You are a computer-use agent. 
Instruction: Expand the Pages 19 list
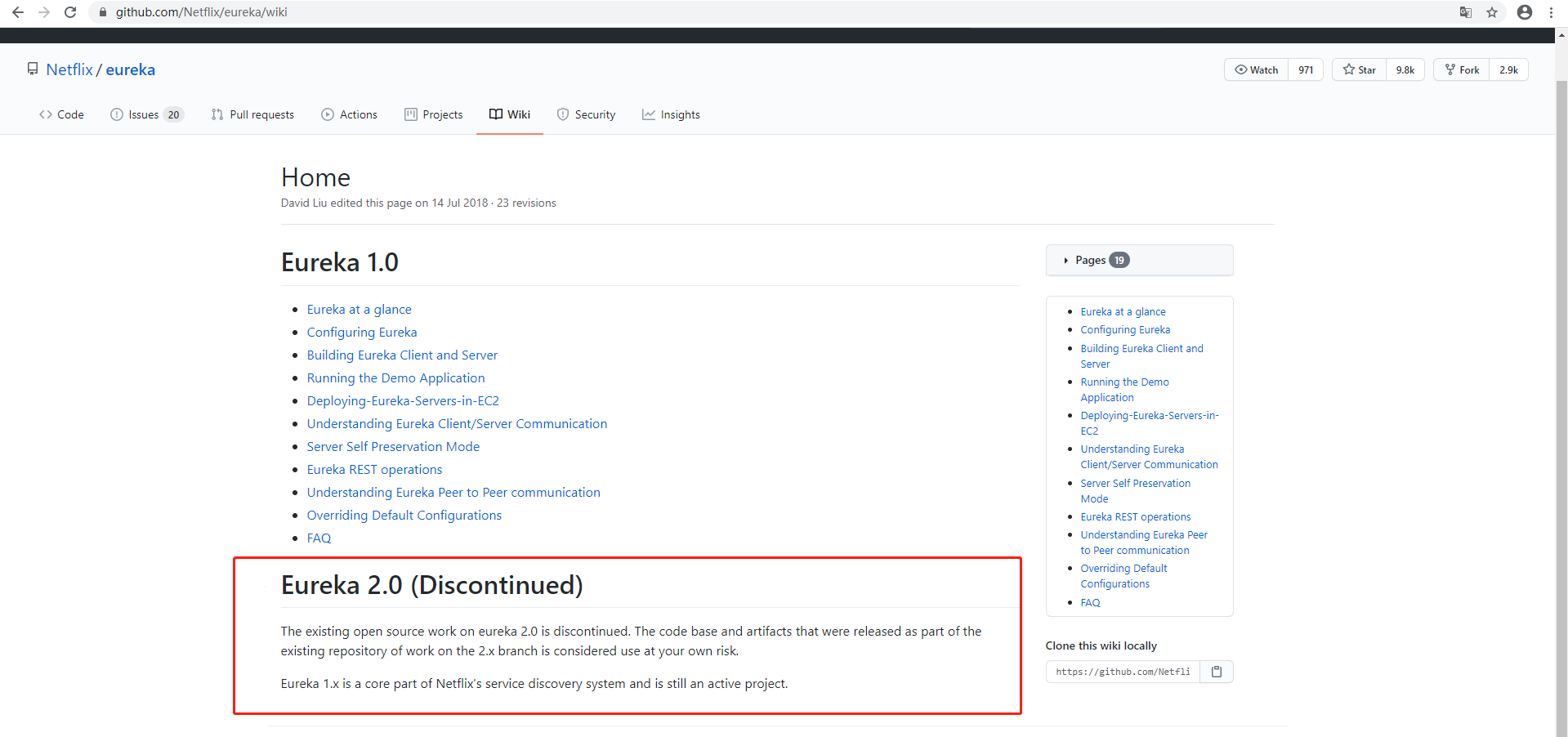click(x=1139, y=260)
